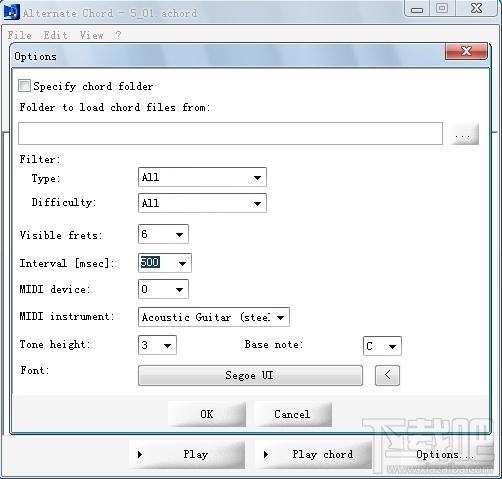Open the File menu
This screenshot has width=502, height=479.
20,35
